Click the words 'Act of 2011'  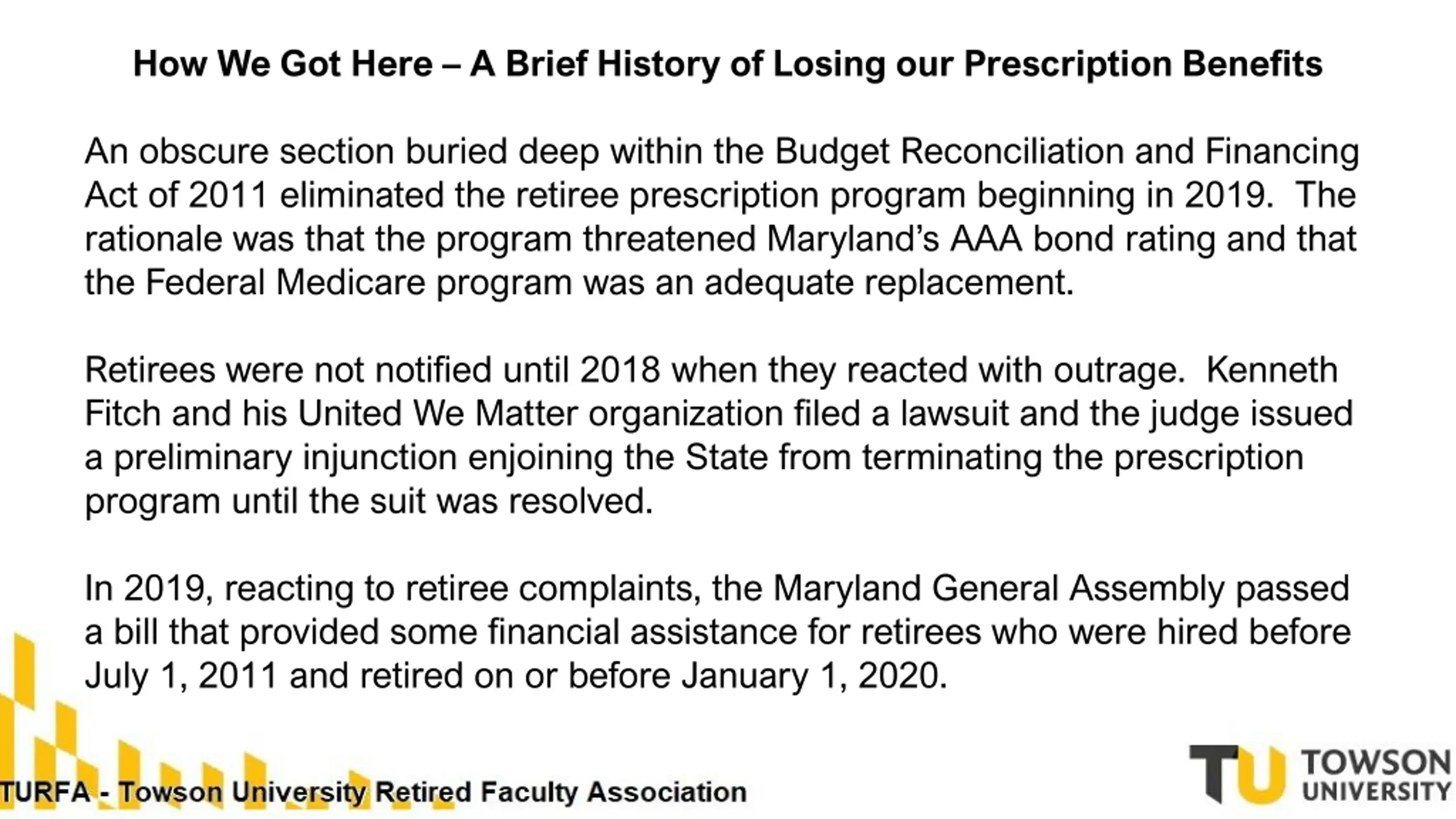(x=176, y=196)
